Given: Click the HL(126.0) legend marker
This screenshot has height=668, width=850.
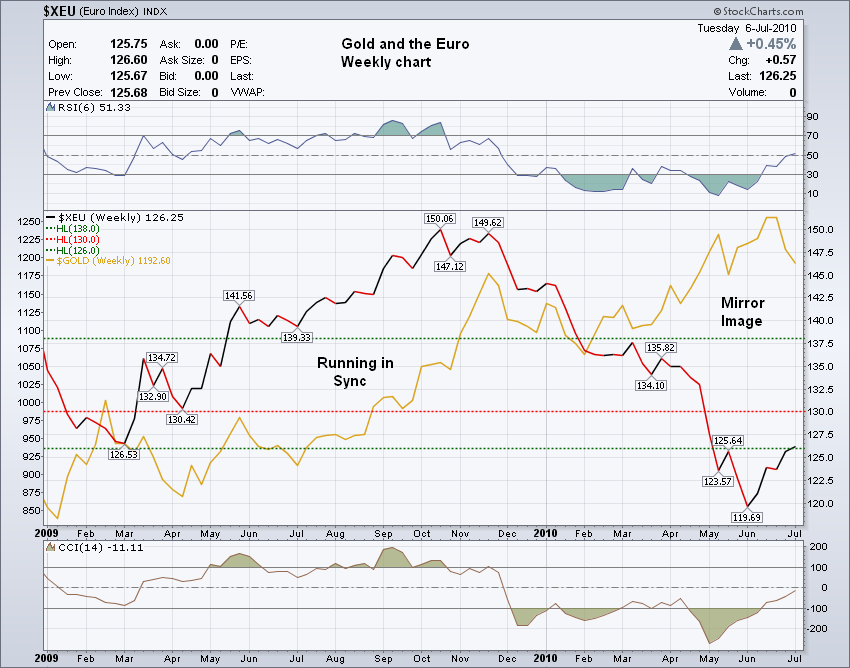Looking at the screenshot, I should pos(52,249).
